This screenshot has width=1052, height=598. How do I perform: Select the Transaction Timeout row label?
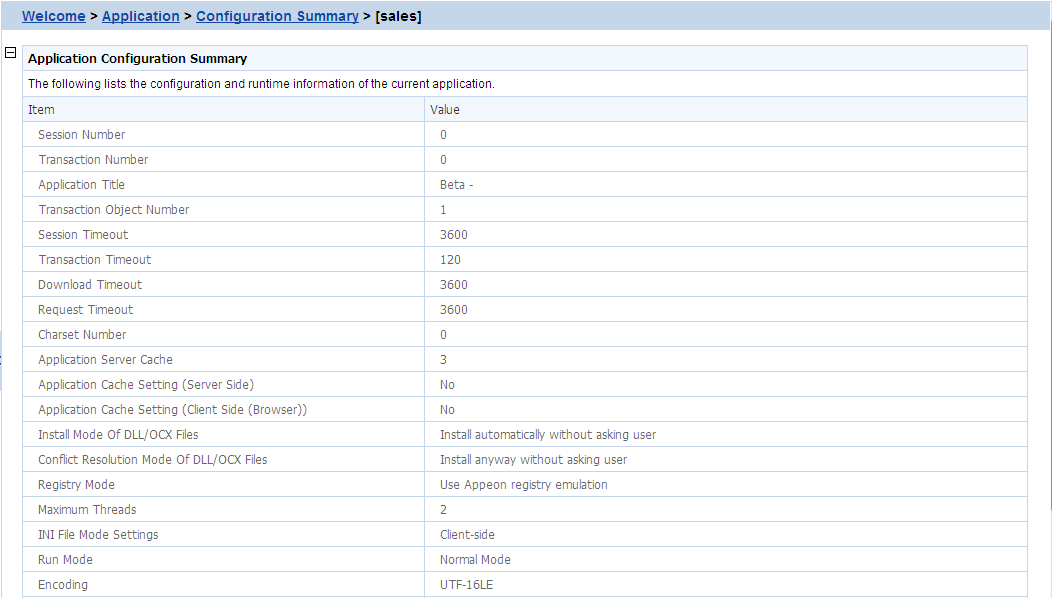95,260
